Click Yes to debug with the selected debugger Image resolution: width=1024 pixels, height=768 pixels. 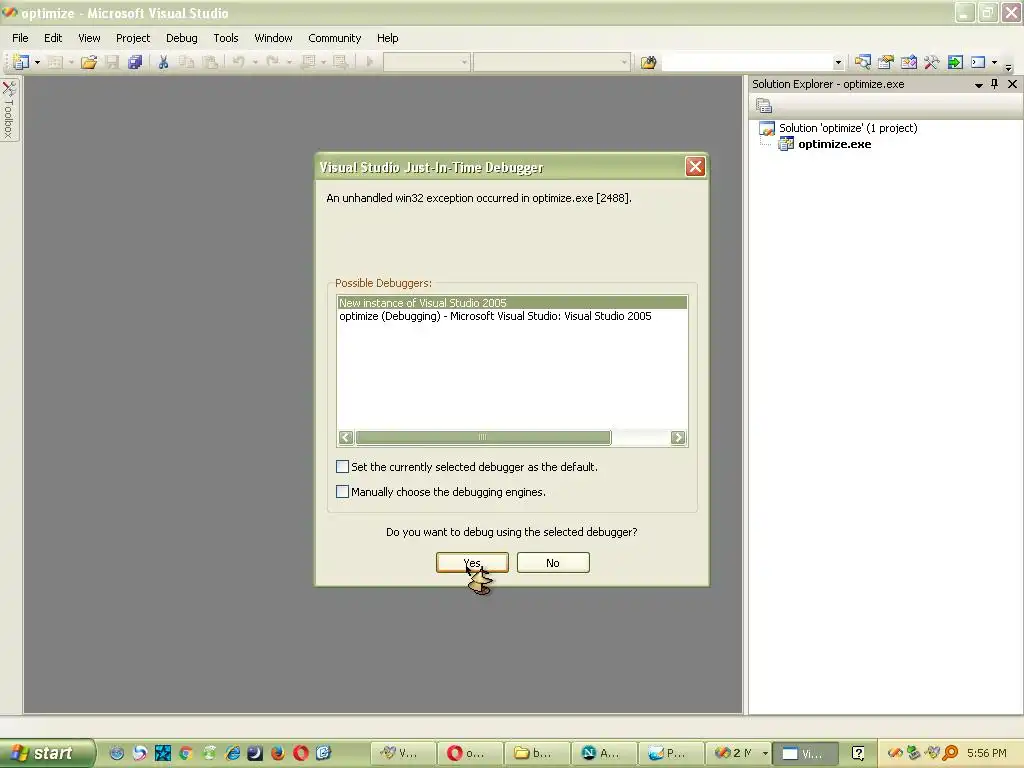472,563
